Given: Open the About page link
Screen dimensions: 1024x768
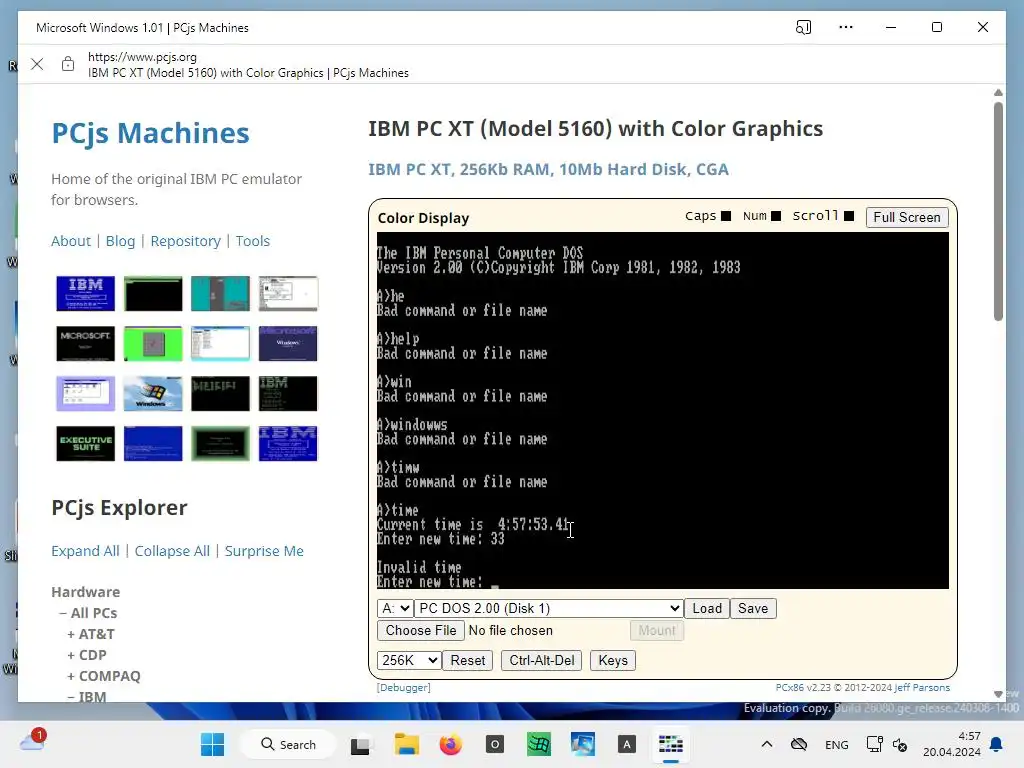Looking at the screenshot, I should point(71,241).
